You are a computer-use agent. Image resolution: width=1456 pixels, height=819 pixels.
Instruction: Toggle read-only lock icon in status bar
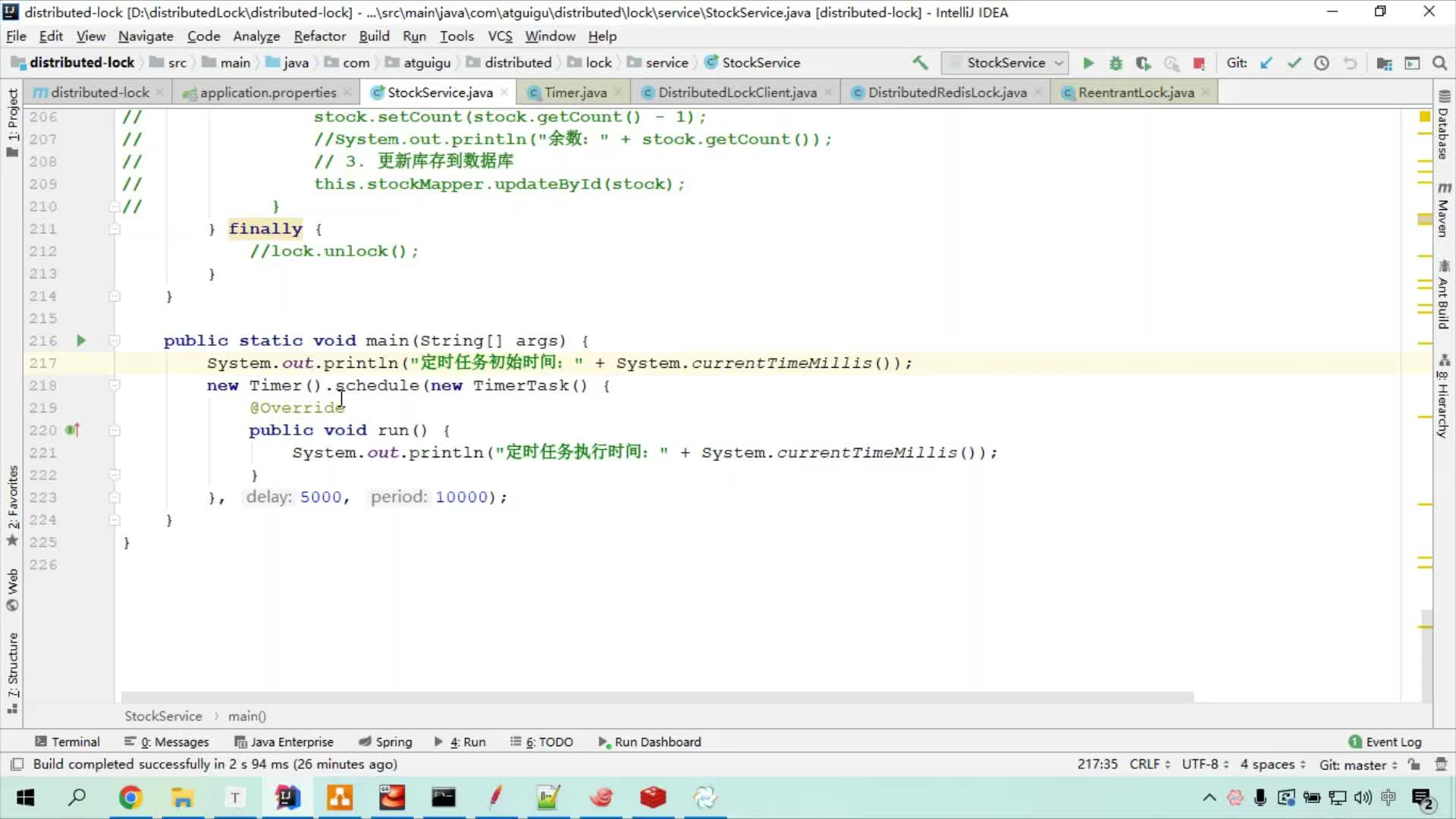(1414, 764)
